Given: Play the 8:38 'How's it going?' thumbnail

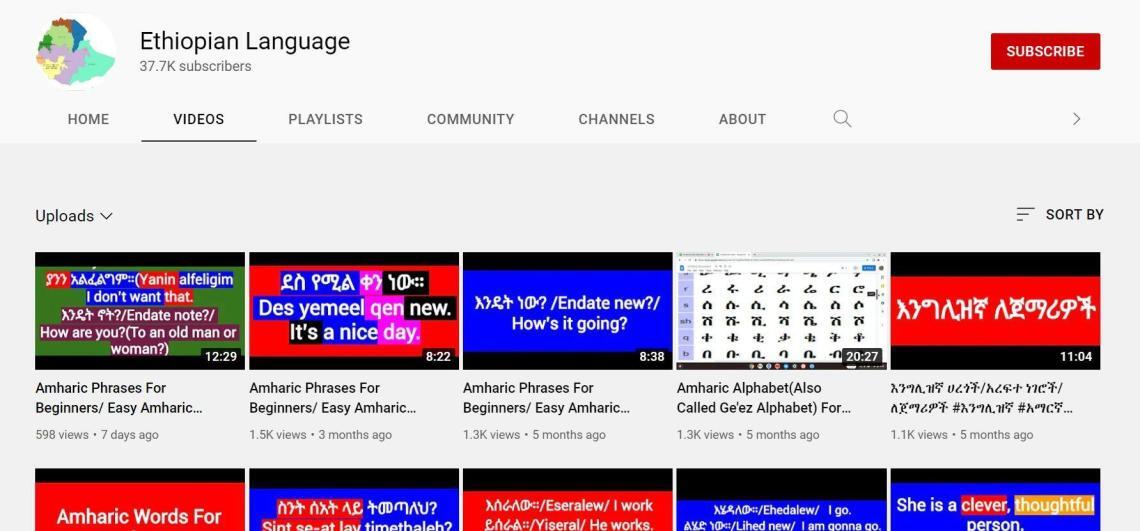Looking at the screenshot, I should click(x=568, y=311).
